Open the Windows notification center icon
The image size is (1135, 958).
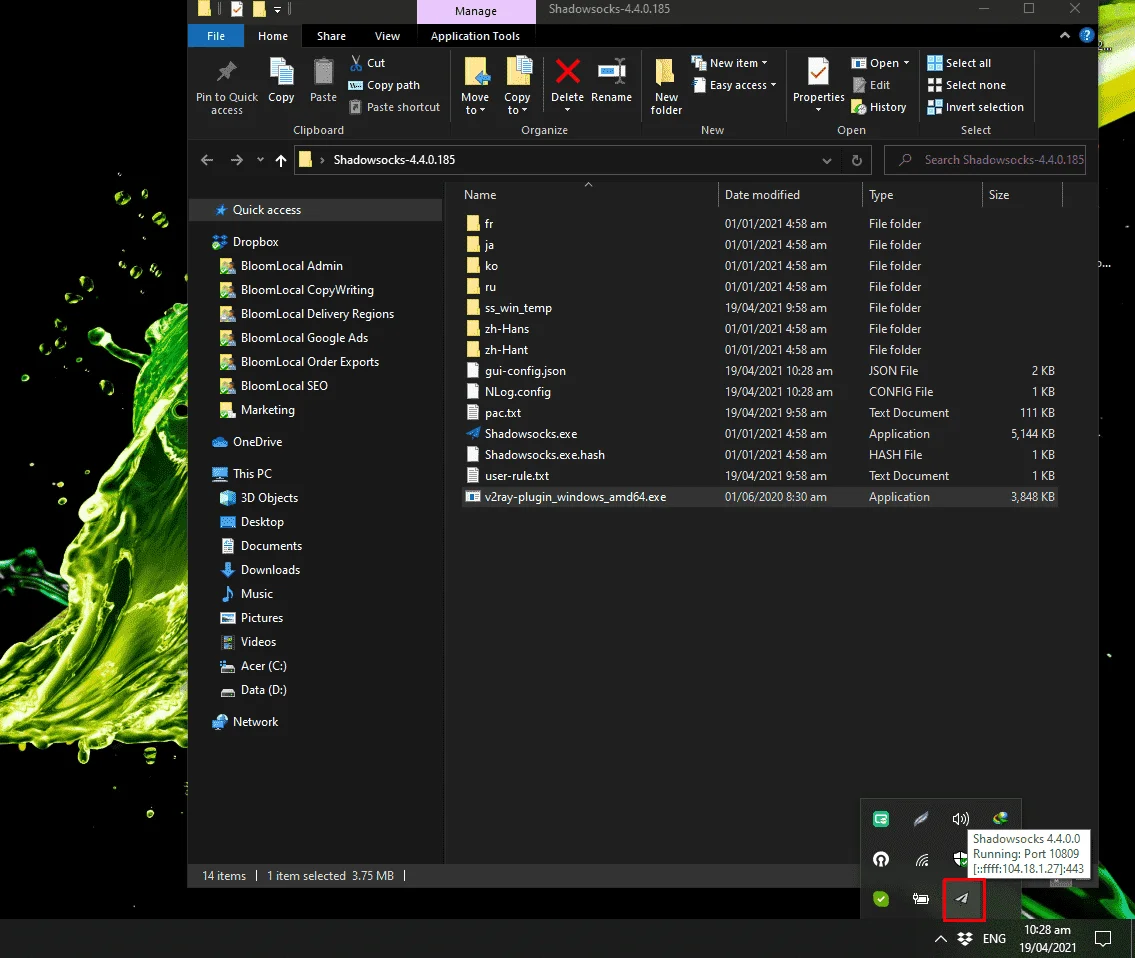pyautogui.click(x=1102, y=938)
